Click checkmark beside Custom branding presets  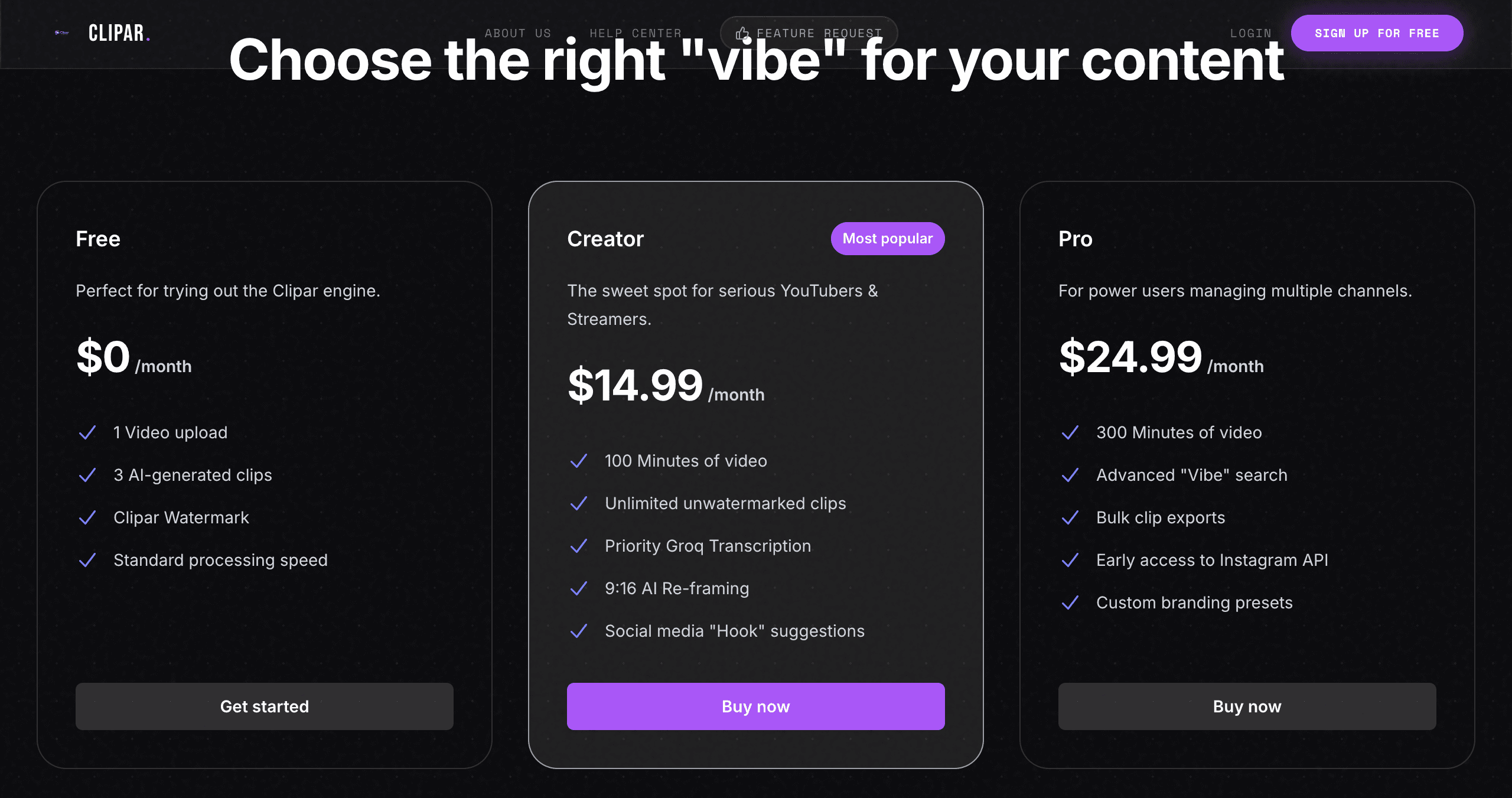tap(1070, 603)
